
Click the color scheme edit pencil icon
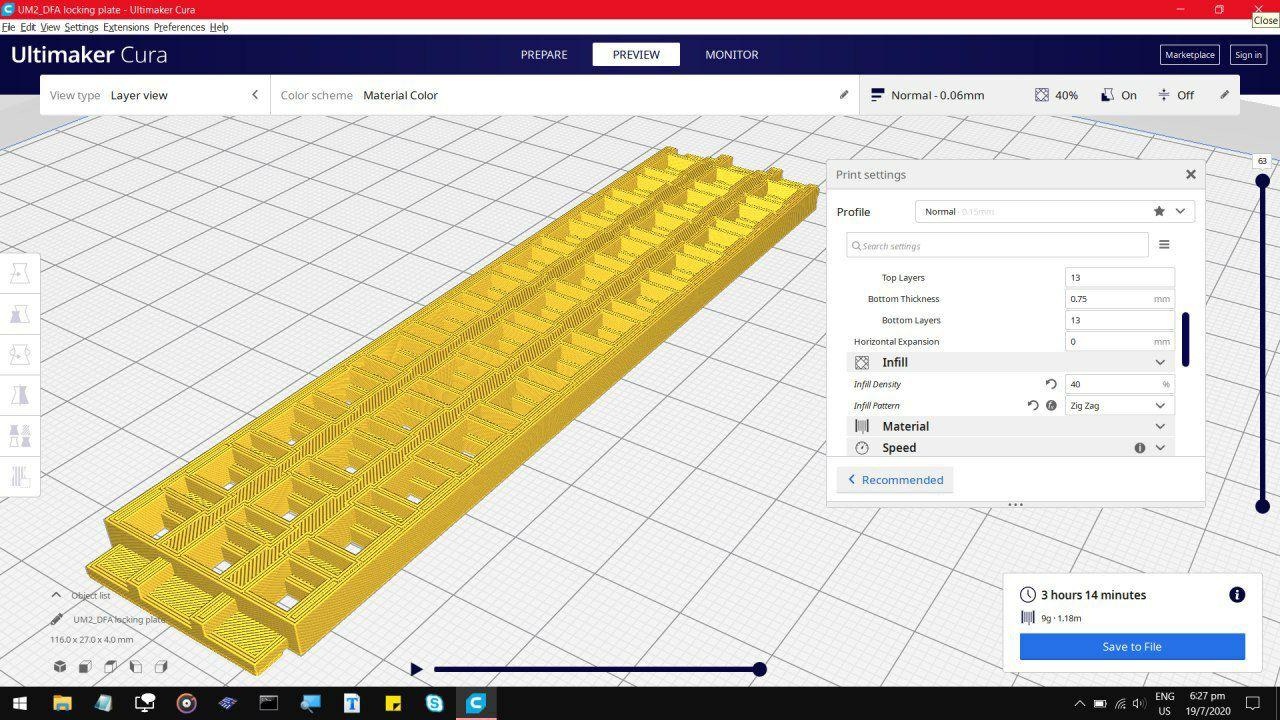843,95
